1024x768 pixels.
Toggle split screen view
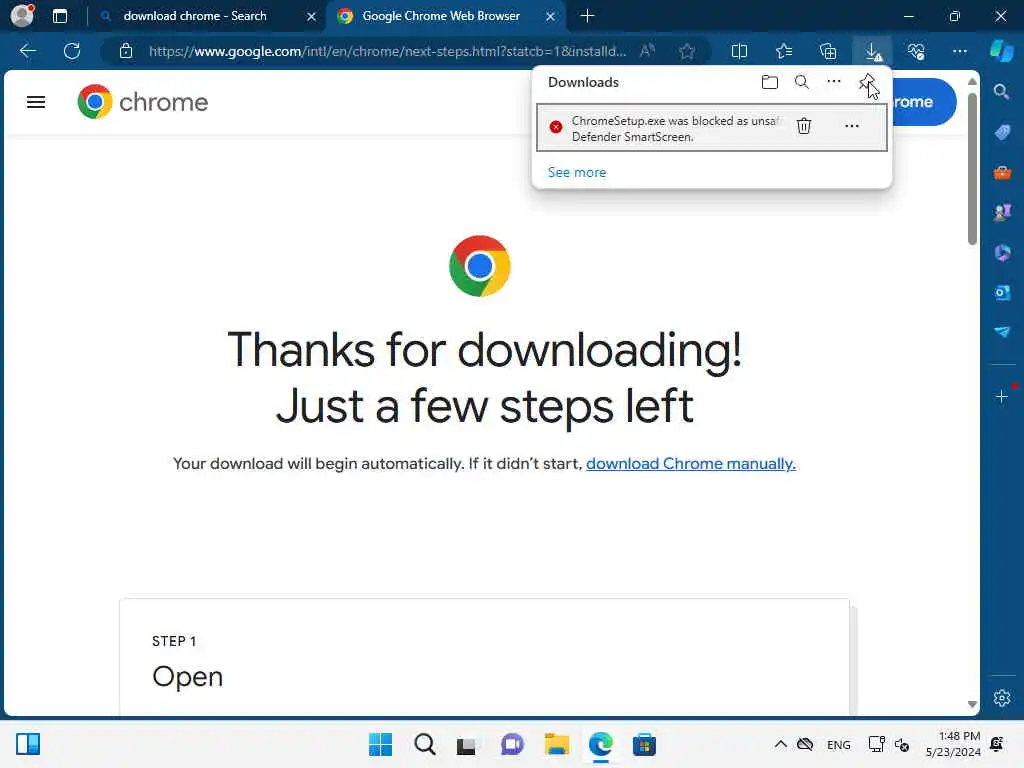[x=739, y=51]
